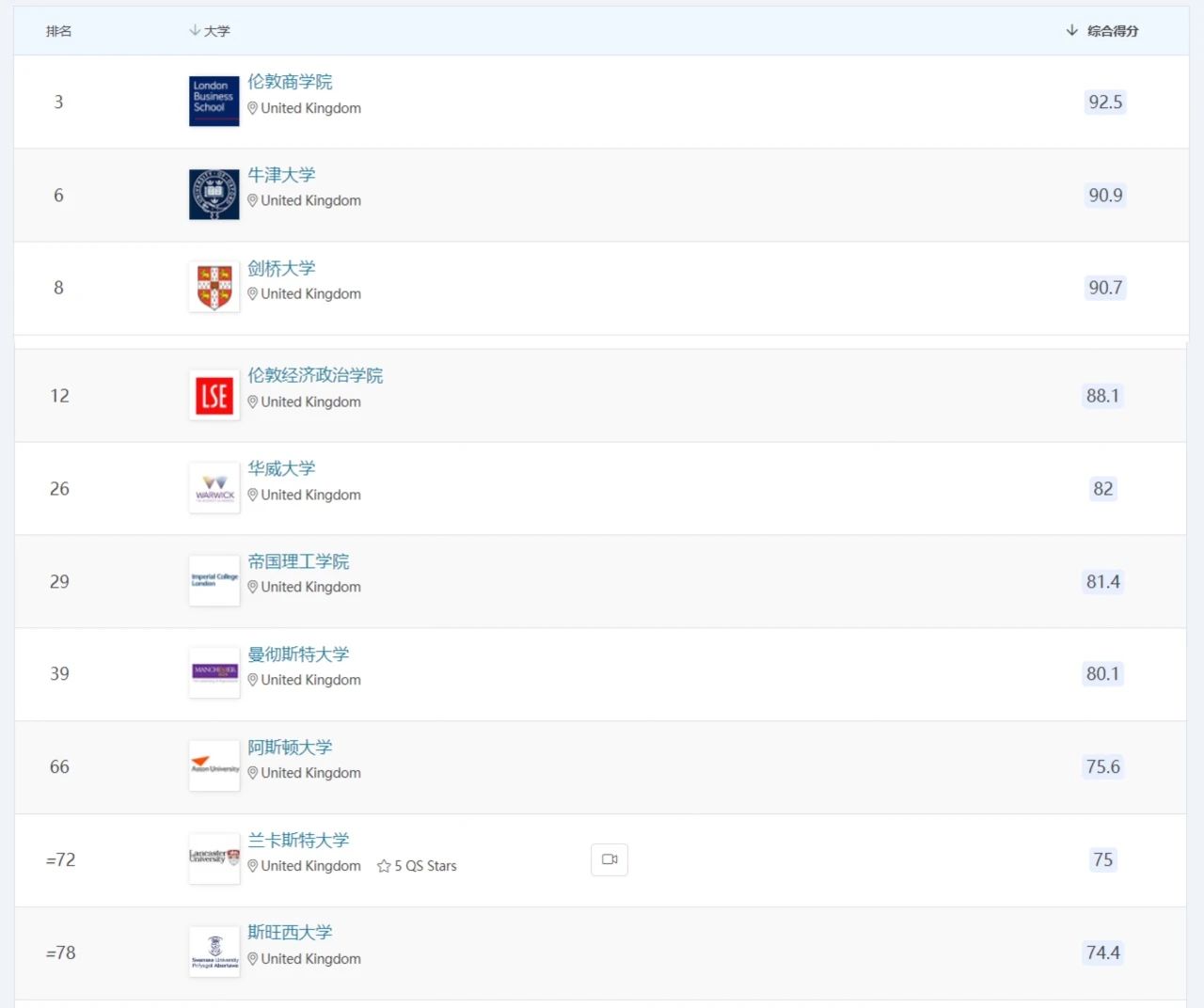Click United Kingdom under 牛津大学

point(311,200)
